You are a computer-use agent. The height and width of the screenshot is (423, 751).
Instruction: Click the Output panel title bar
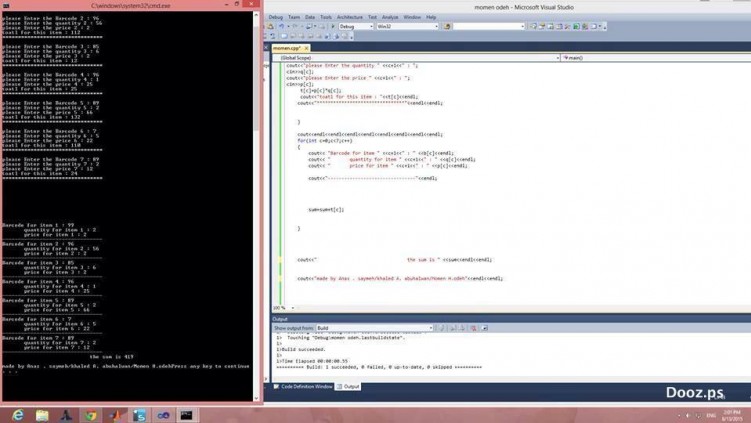click(511, 319)
